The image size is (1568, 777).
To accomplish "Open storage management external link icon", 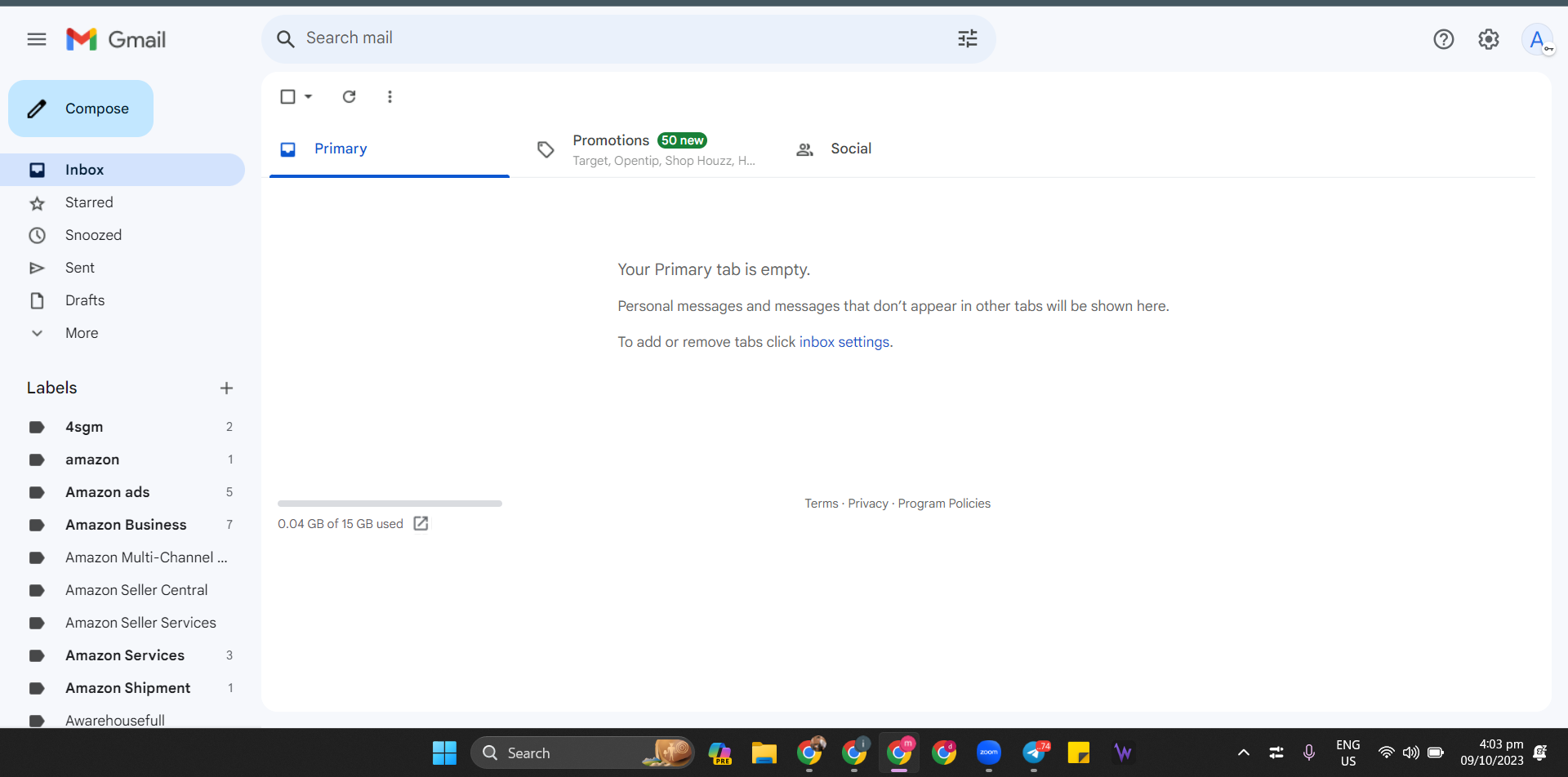I will (x=421, y=523).
